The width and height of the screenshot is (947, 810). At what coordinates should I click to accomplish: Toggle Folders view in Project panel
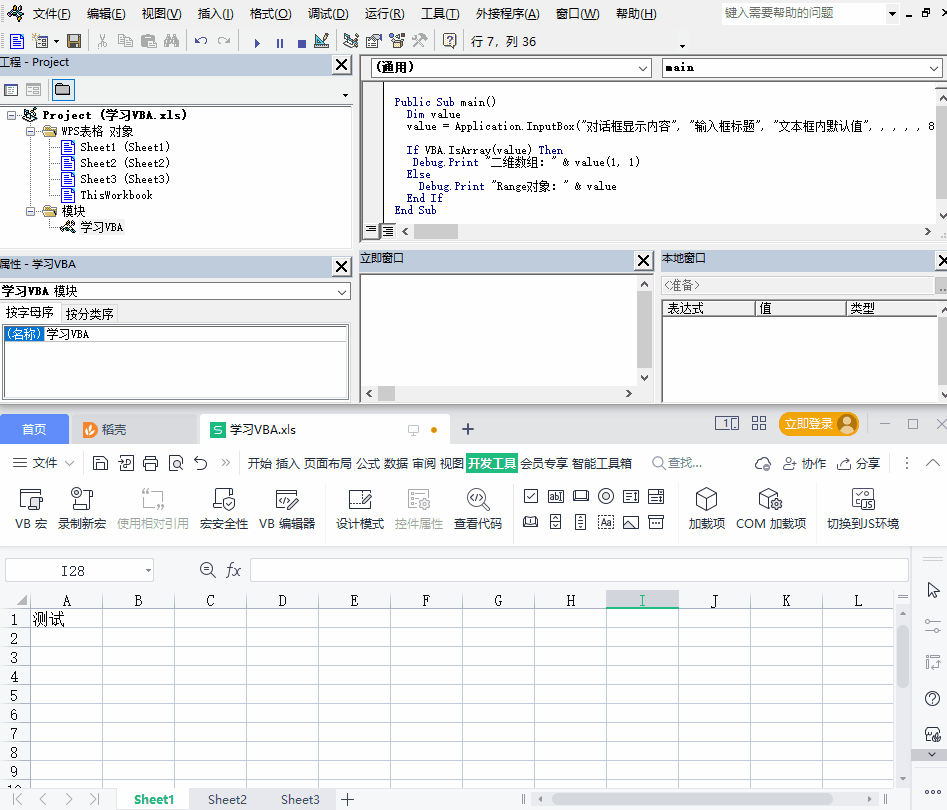[x=63, y=90]
